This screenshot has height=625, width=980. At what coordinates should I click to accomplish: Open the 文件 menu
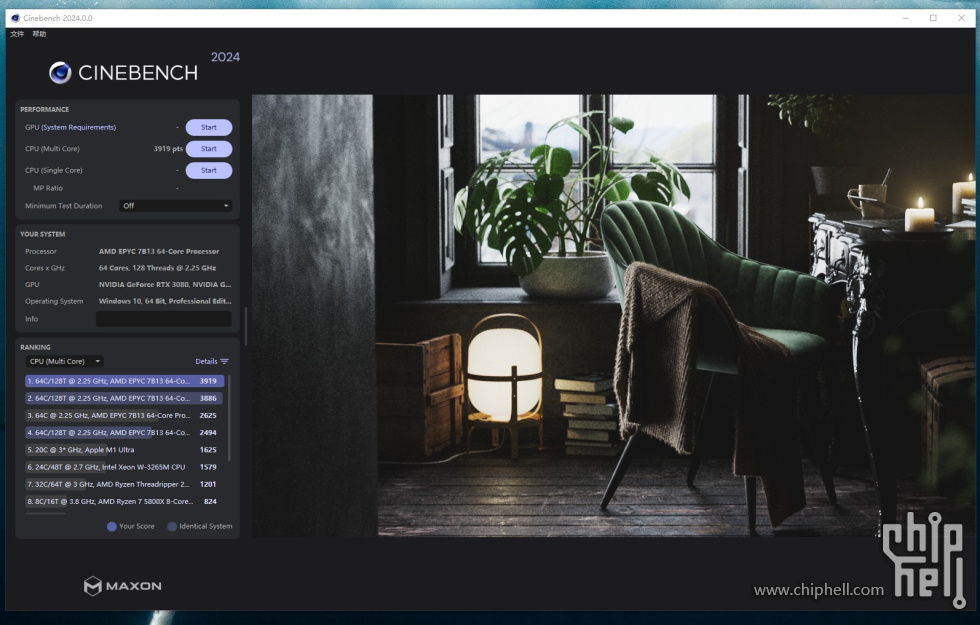pos(15,33)
